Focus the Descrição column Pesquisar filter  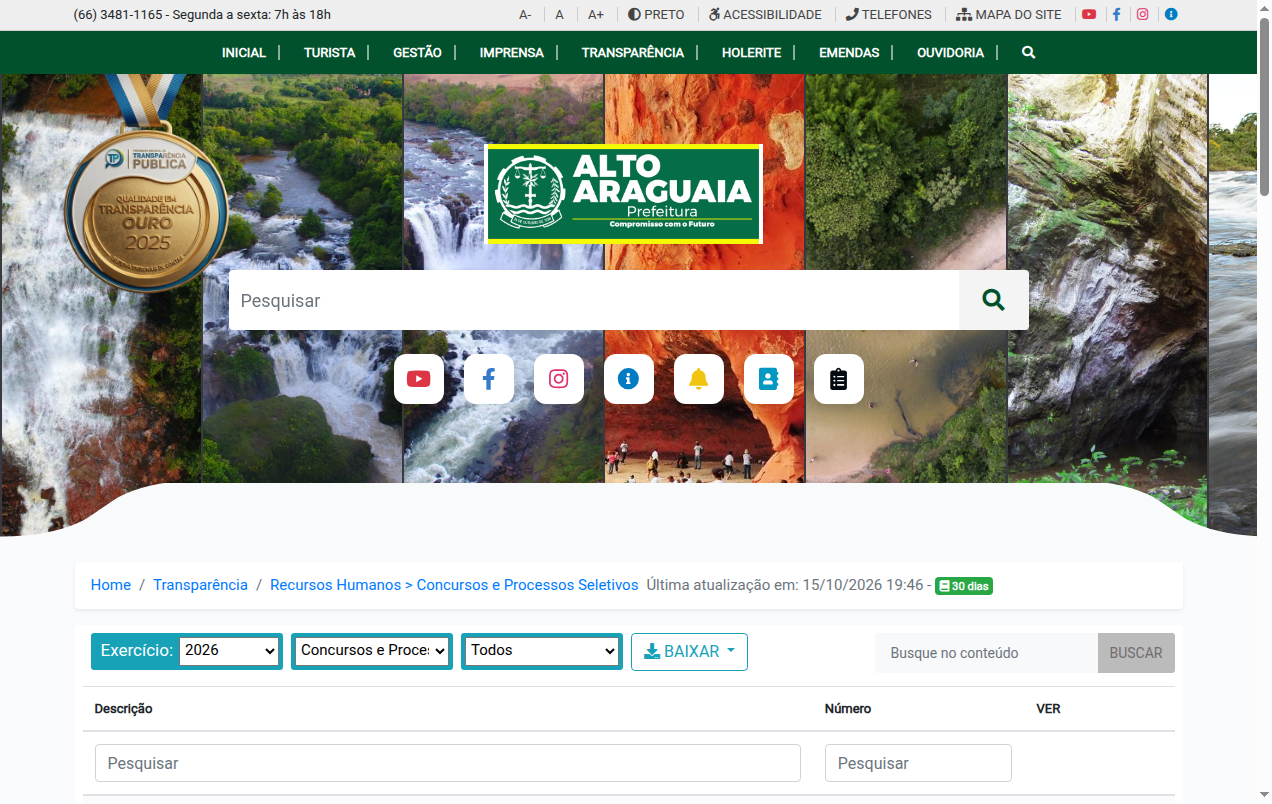tap(448, 763)
